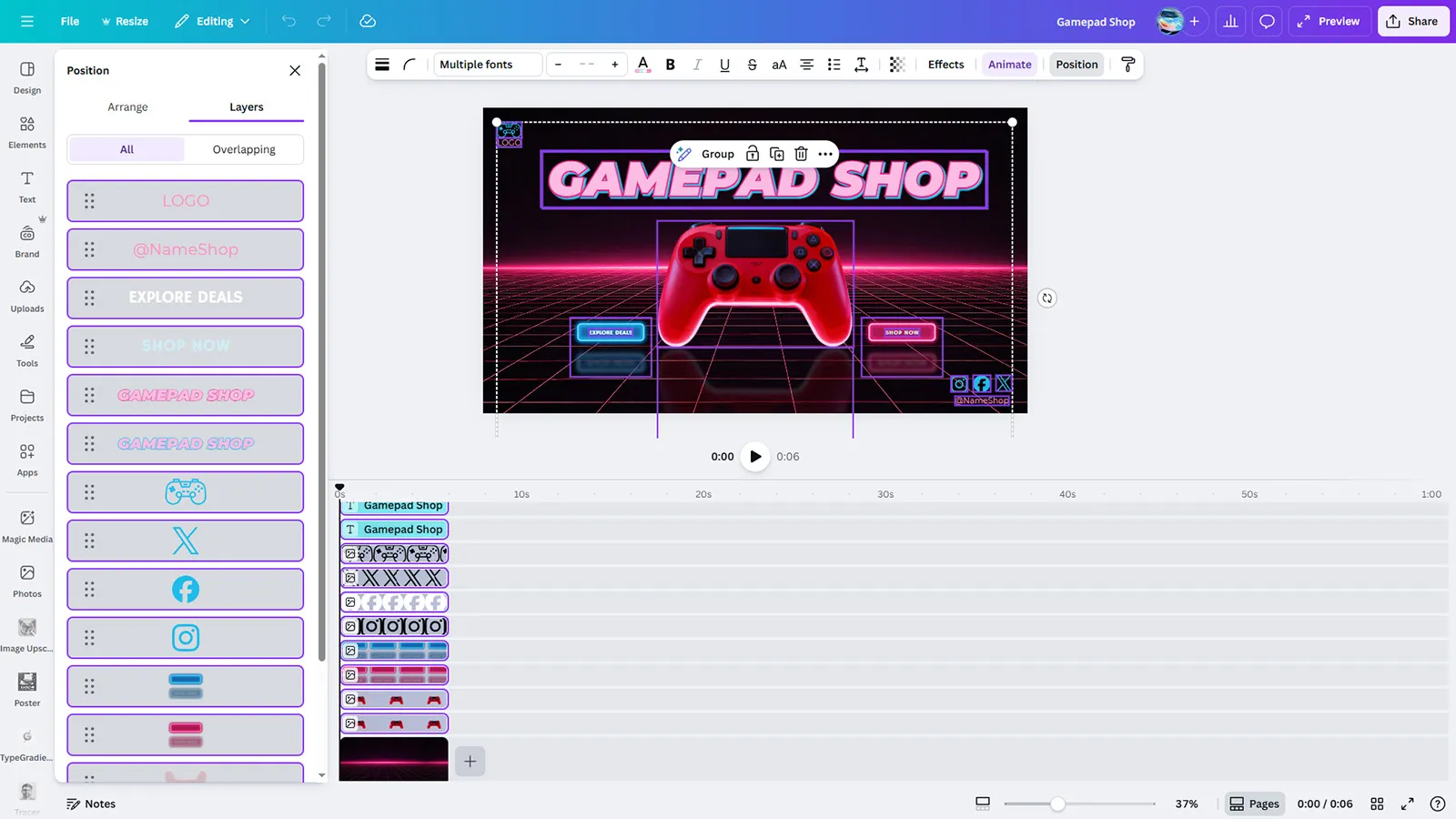Click the Animate button
Screen dimensions: 1456x819
1009,65
